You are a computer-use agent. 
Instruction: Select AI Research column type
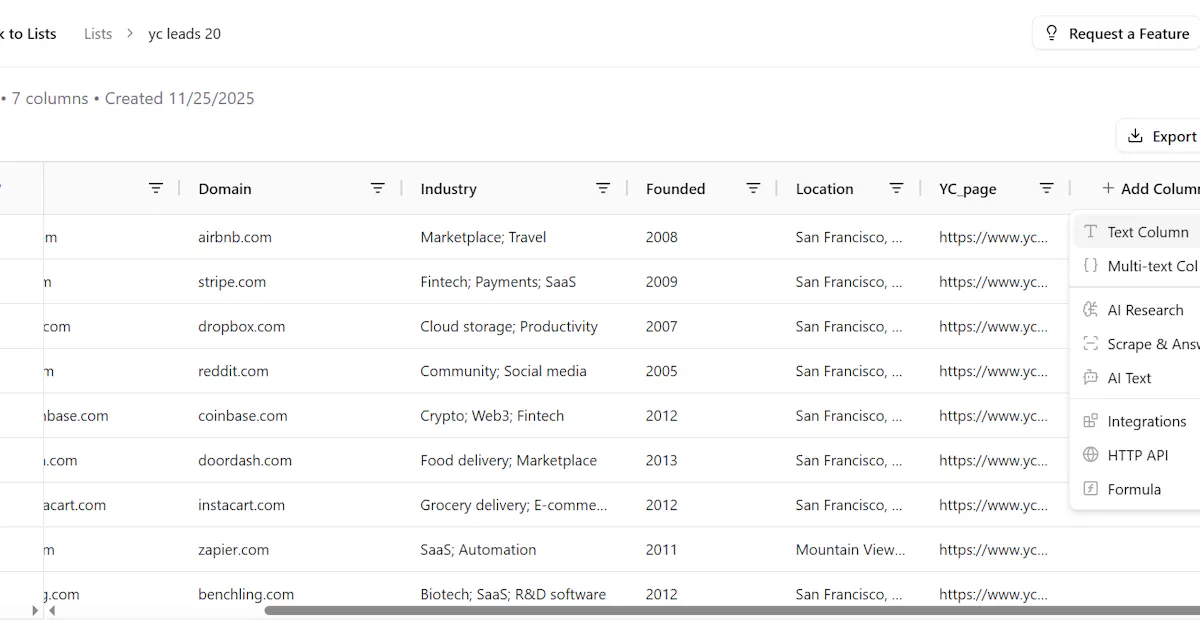1137,310
